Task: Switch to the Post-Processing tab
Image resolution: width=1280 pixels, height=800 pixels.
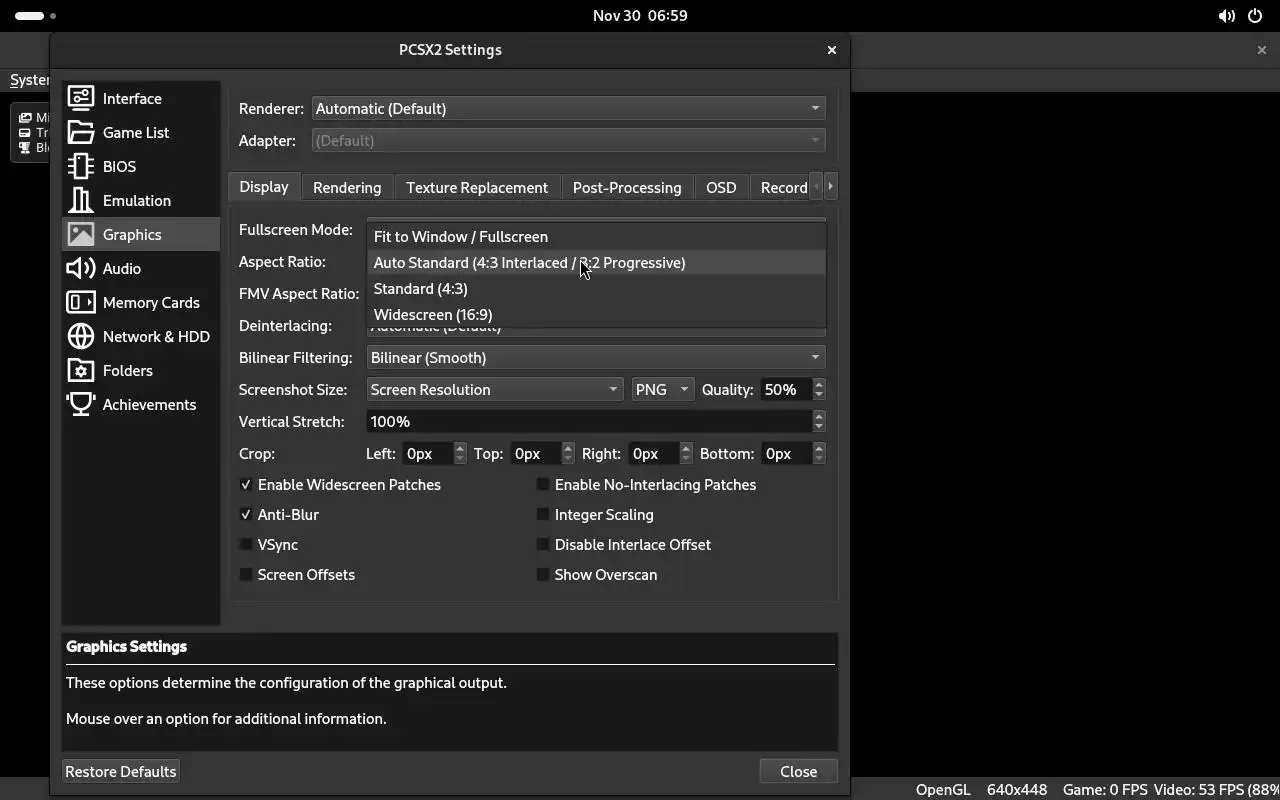Action: 627,187
